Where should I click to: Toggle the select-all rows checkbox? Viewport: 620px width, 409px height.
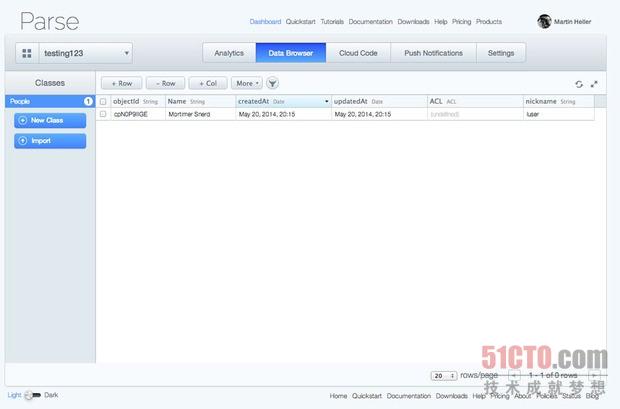point(103,102)
